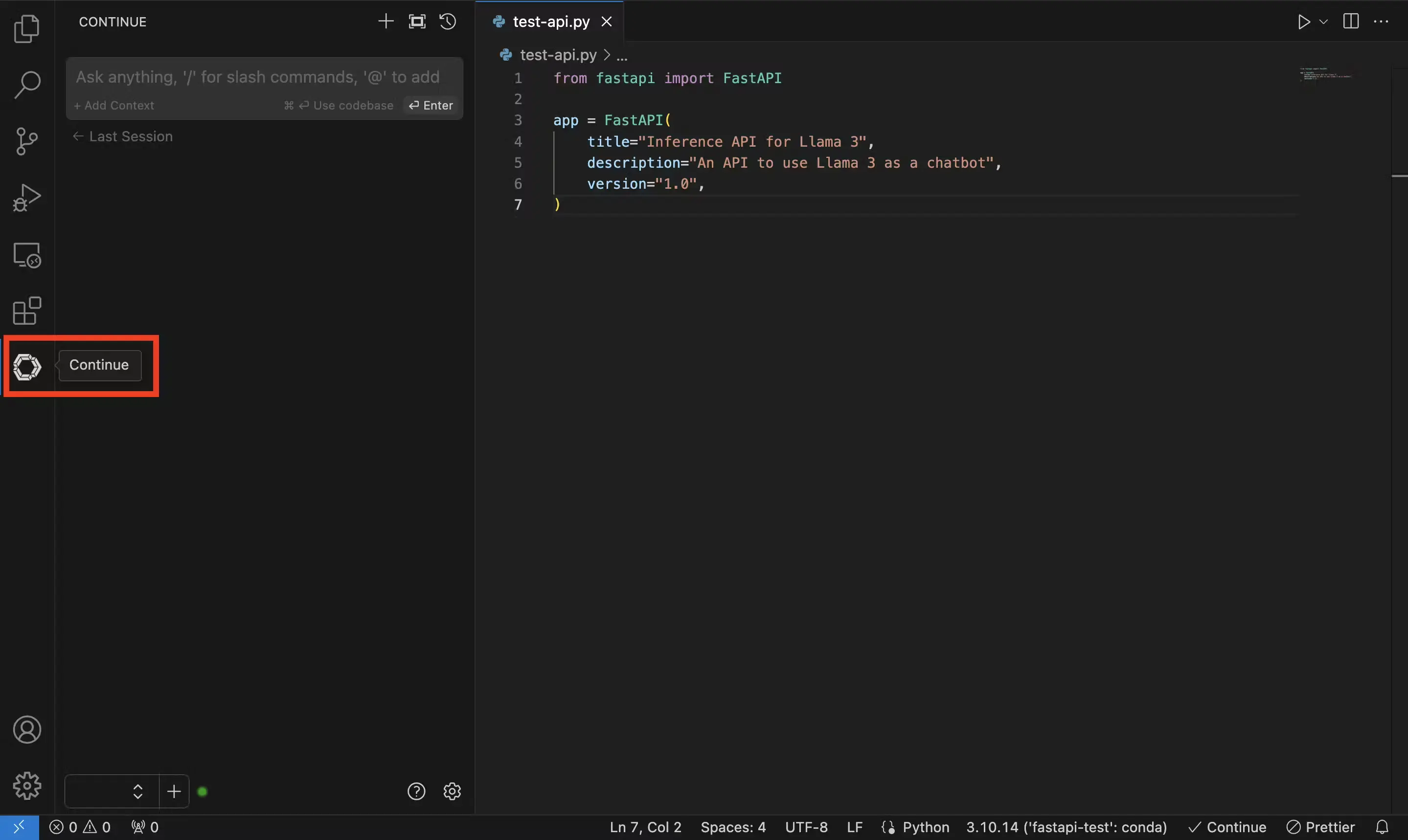Change line ending via LF
This screenshot has height=840, width=1408.
(854, 828)
